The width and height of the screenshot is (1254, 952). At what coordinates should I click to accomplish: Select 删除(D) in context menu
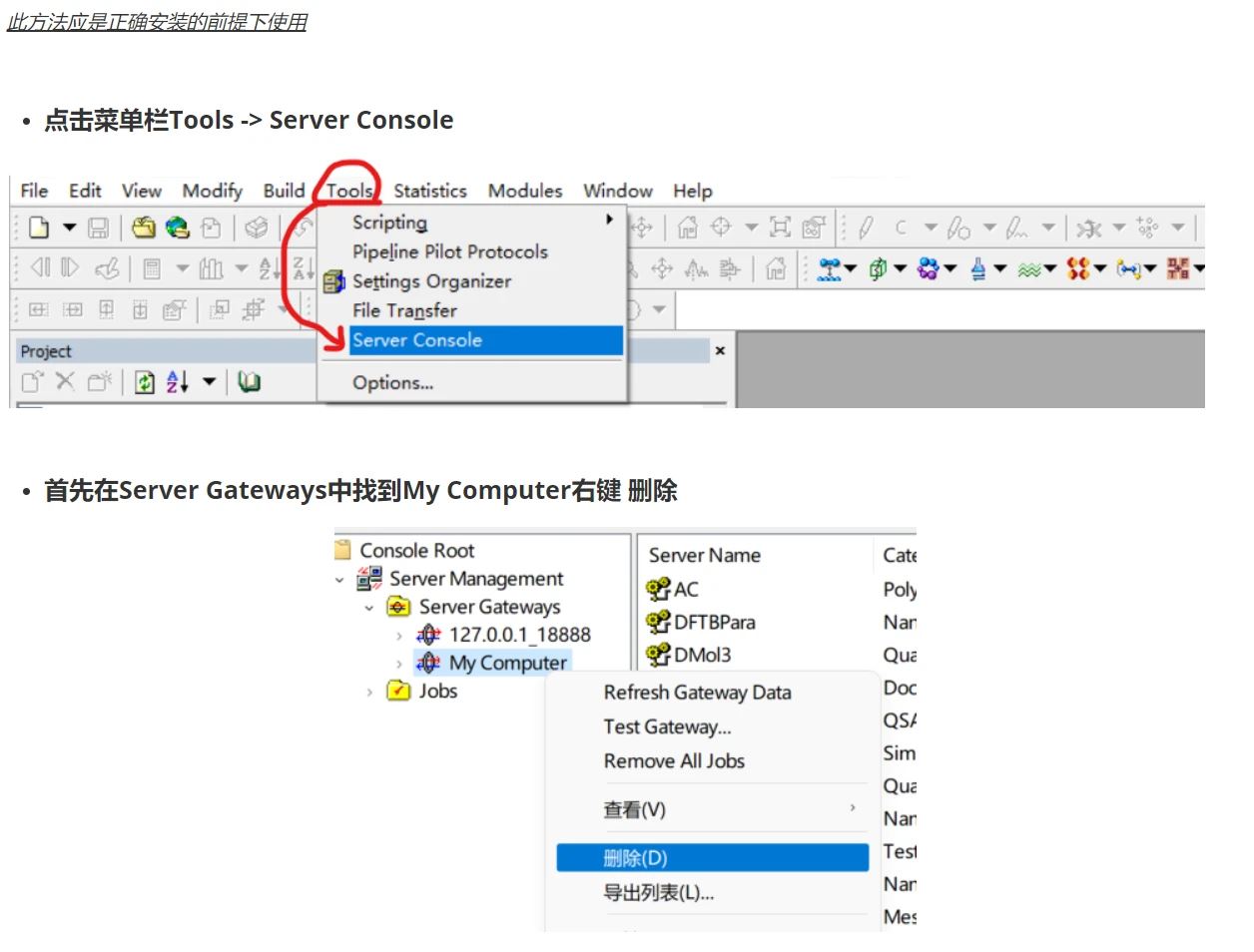point(713,858)
